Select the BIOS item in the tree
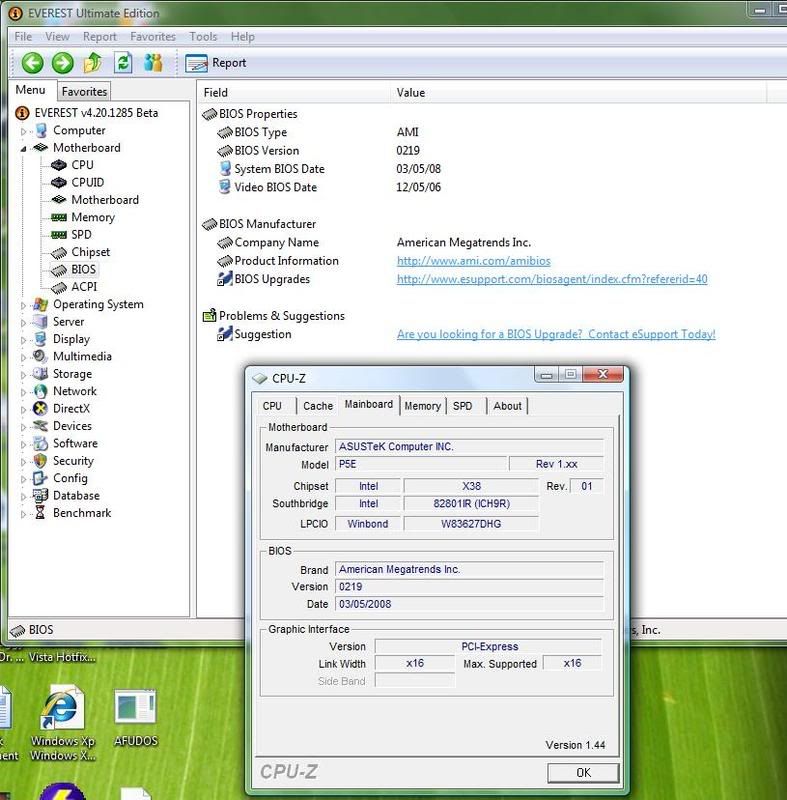Image resolution: width=787 pixels, height=800 pixels. (x=83, y=269)
